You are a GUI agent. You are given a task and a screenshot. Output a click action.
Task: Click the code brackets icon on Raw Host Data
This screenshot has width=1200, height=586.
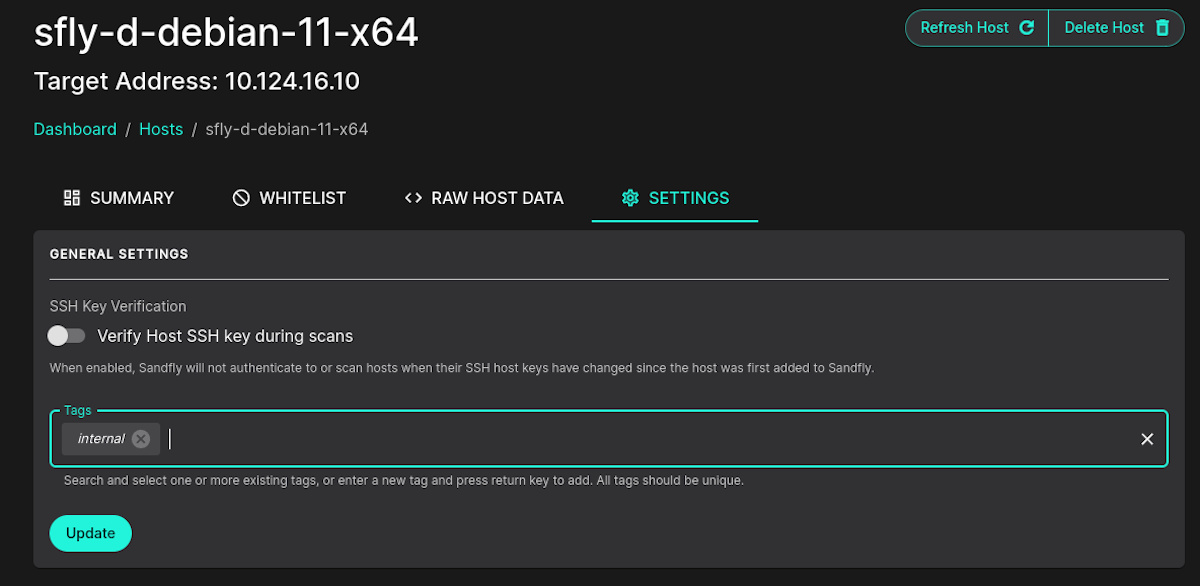[x=413, y=197]
